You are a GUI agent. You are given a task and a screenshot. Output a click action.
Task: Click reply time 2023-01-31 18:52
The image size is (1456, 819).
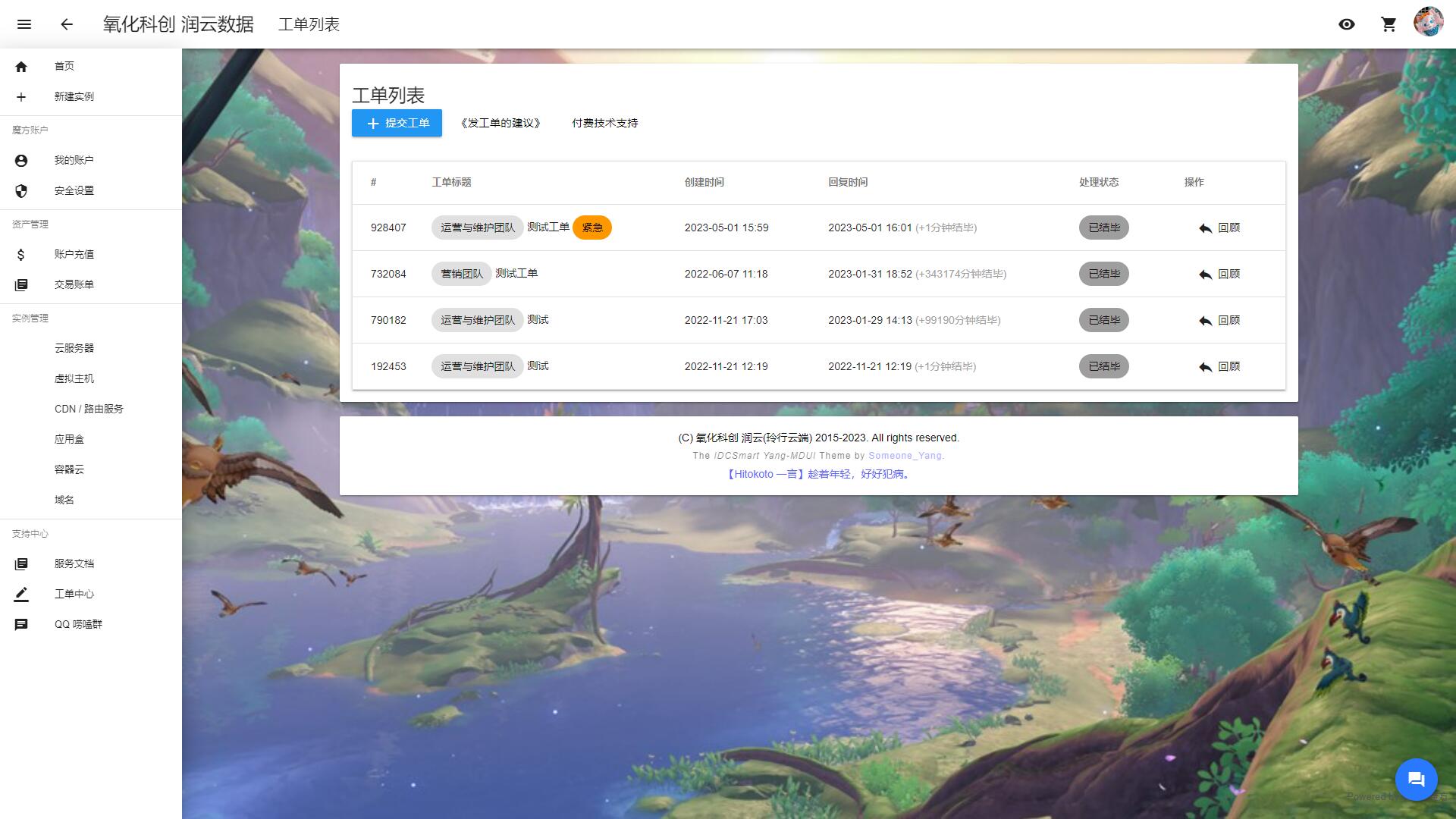870,274
